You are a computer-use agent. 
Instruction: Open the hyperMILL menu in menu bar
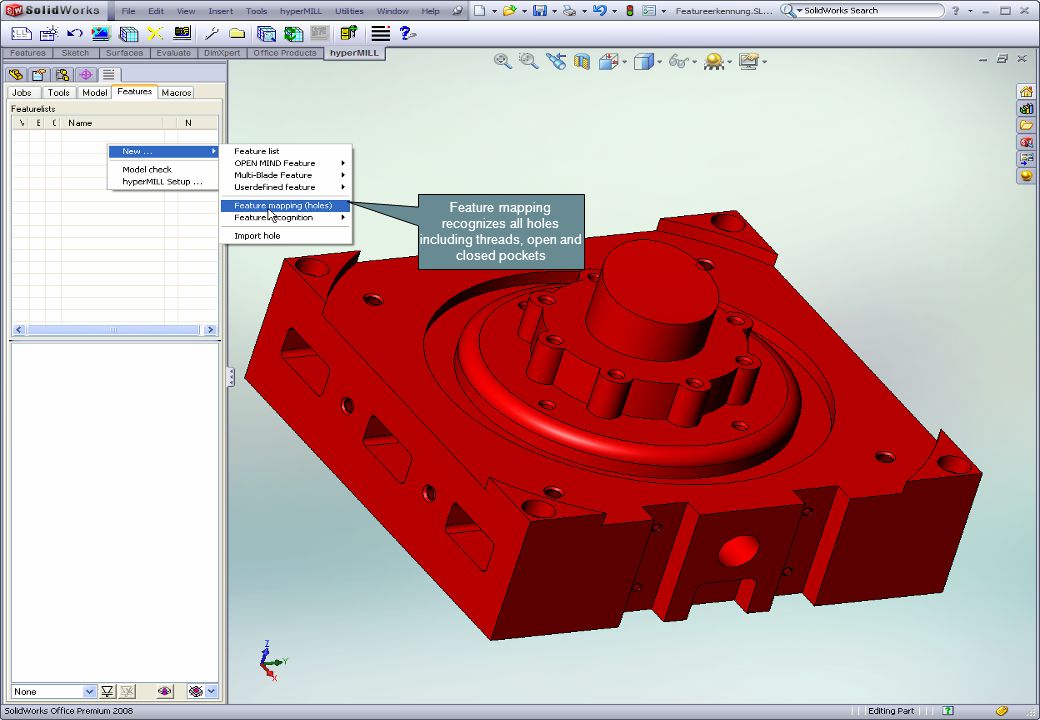tap(300, 11)
